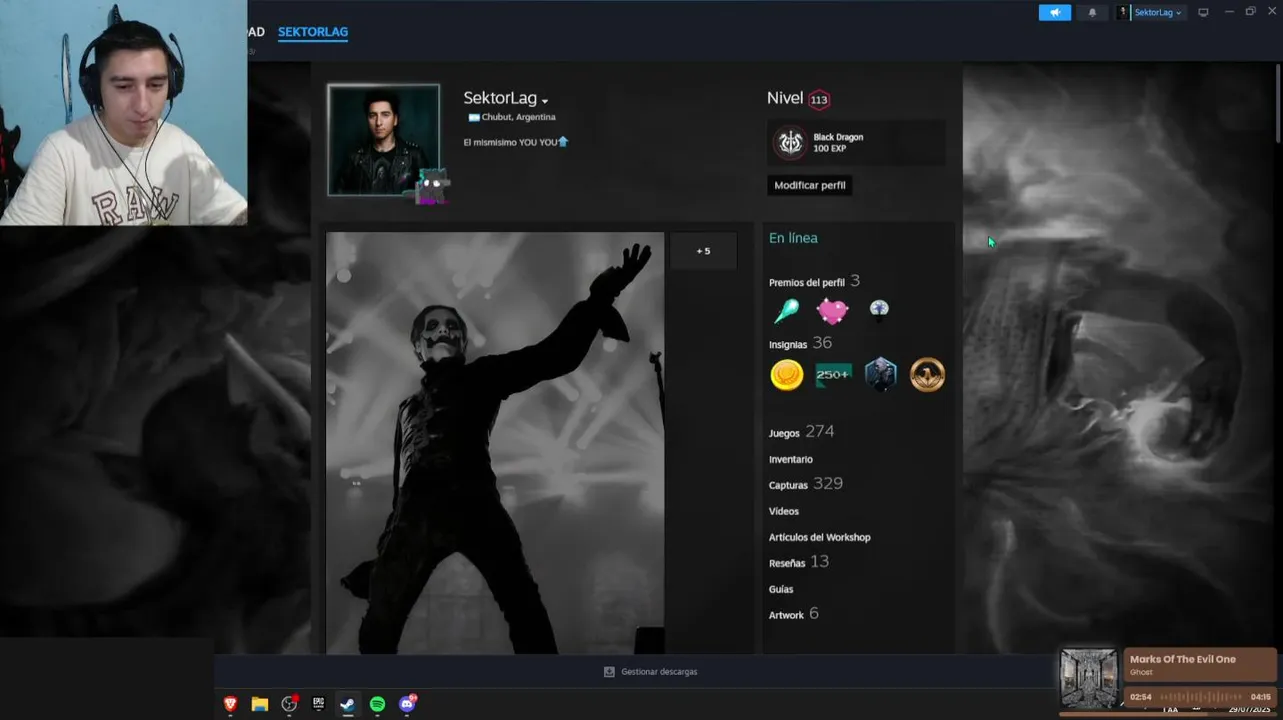This screenshot has width=1283, height=720.
Task: Click the Chubut, Argentina location text
Action: (x=519, y=118)
